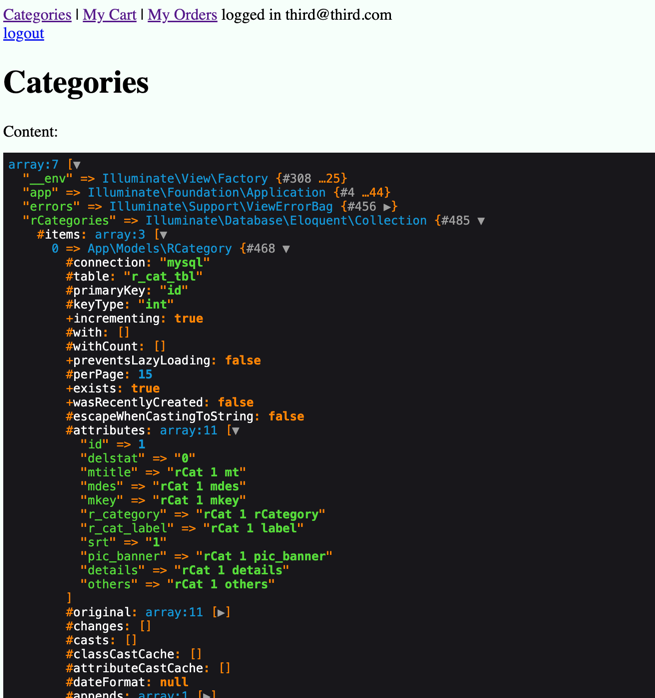Collapse the top-level array:7 dump
This screenshot has height=698, width=655.
coord(76,165)
